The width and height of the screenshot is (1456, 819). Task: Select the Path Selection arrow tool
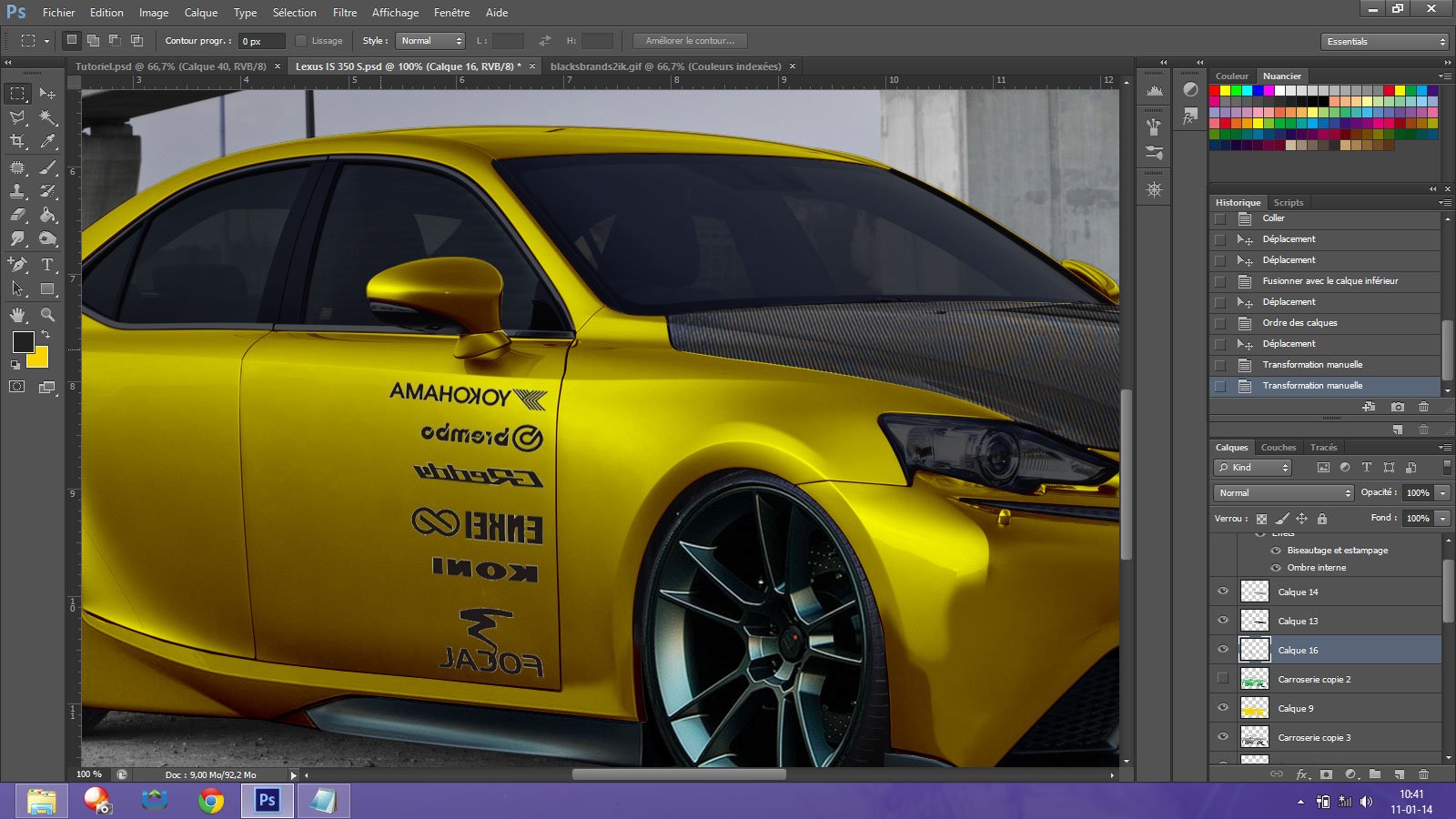pos(17,288)
